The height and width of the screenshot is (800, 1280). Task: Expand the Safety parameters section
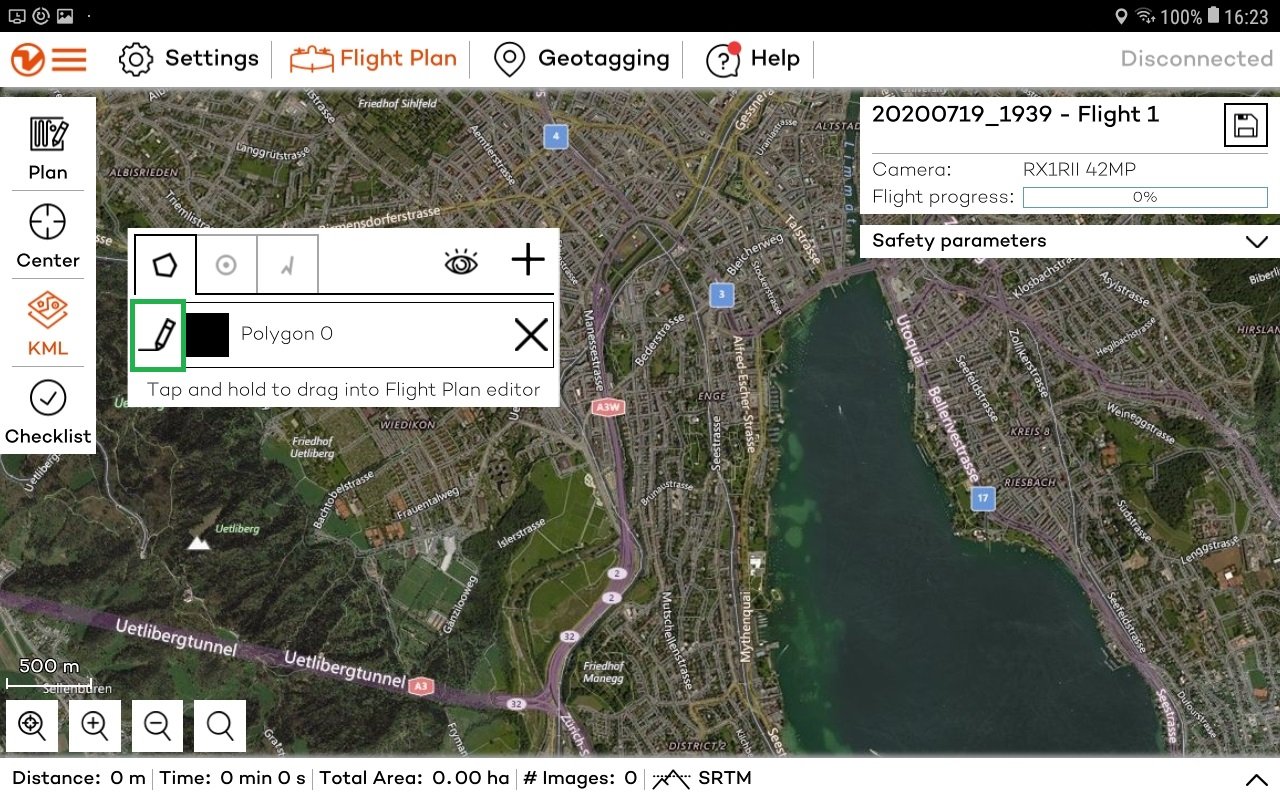1257,241
